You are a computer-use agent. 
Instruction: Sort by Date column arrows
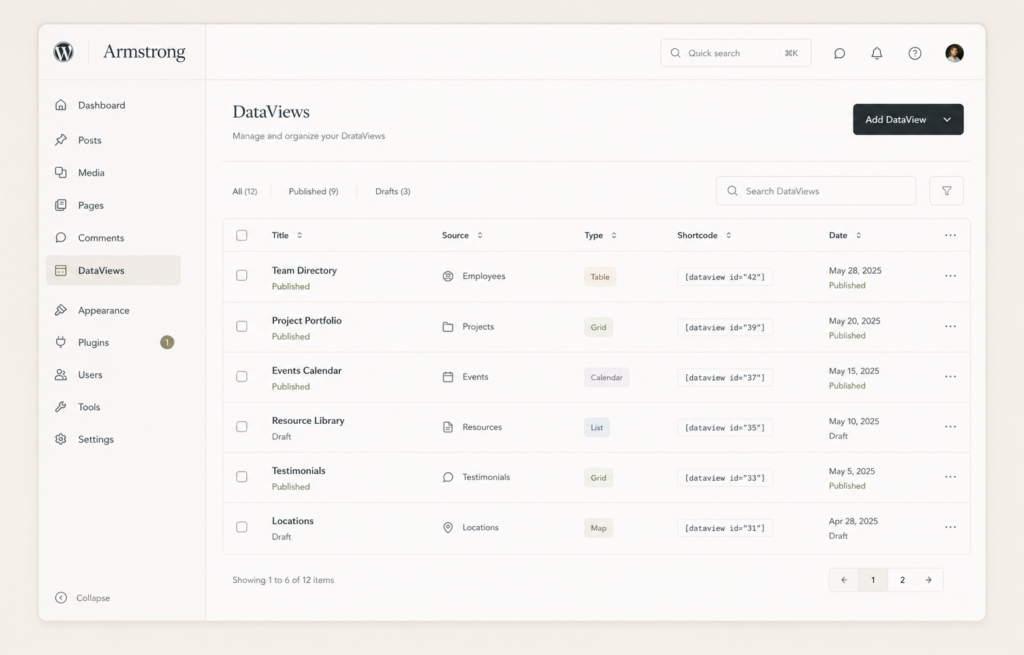[859, 235]
